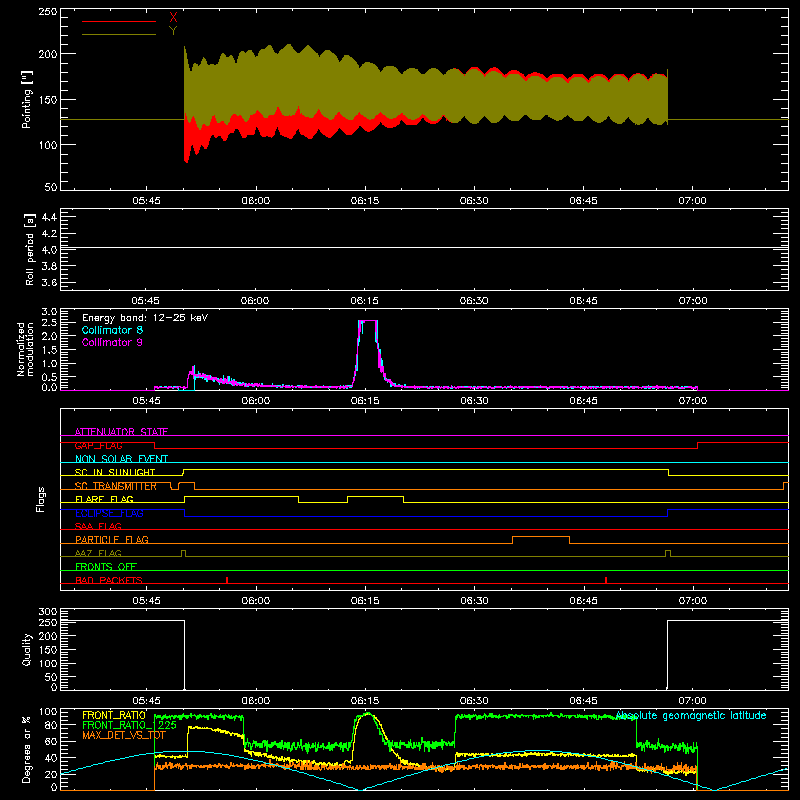Screen dimensions: 800x800
Task: Click the ECLIPSE_FLAG label
Action: pos(109,513)
